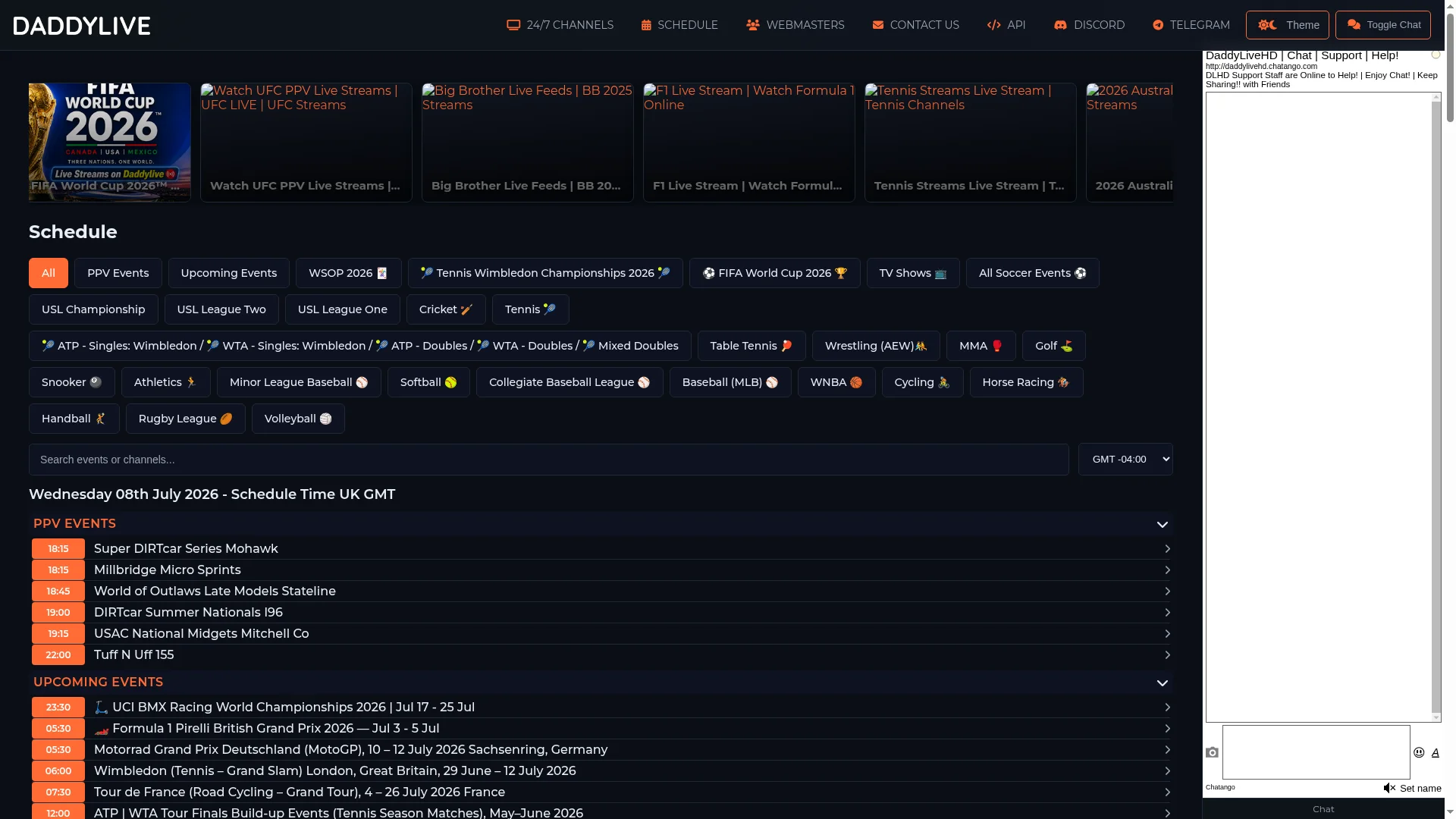Filter by Snooker
Screen dimensions: 1456x819
[72, 382]
